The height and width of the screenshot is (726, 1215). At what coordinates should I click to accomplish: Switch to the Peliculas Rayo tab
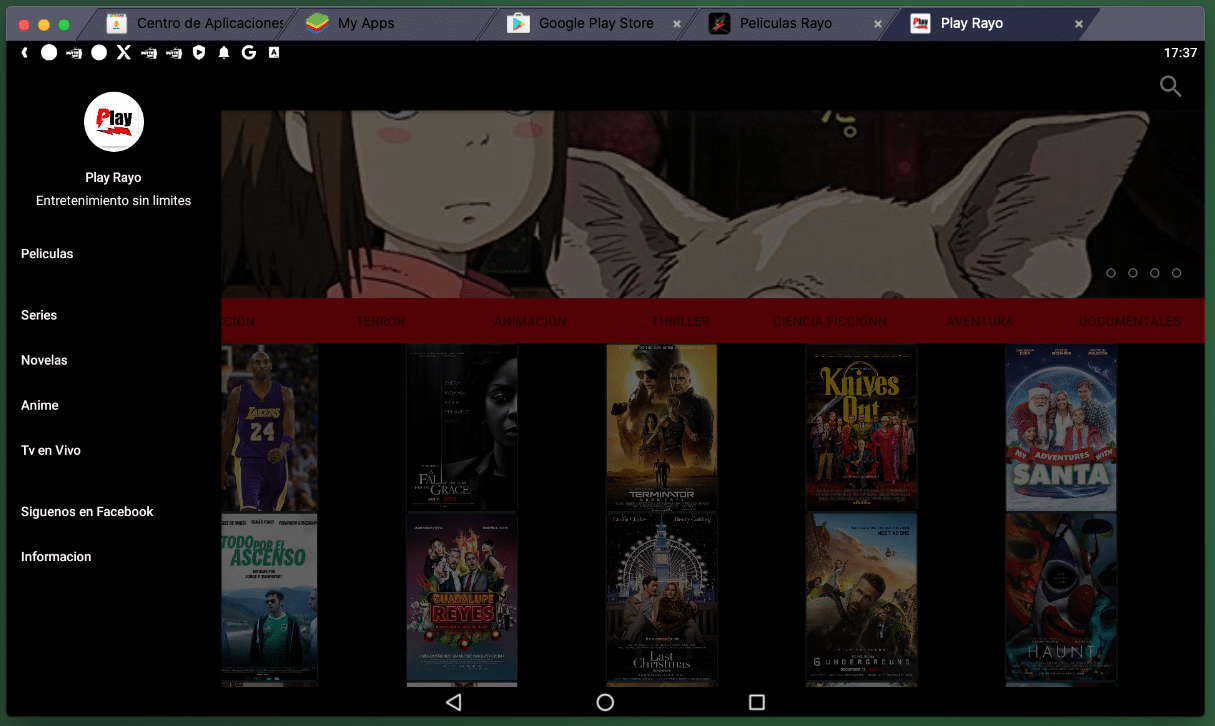click(785, 23)
